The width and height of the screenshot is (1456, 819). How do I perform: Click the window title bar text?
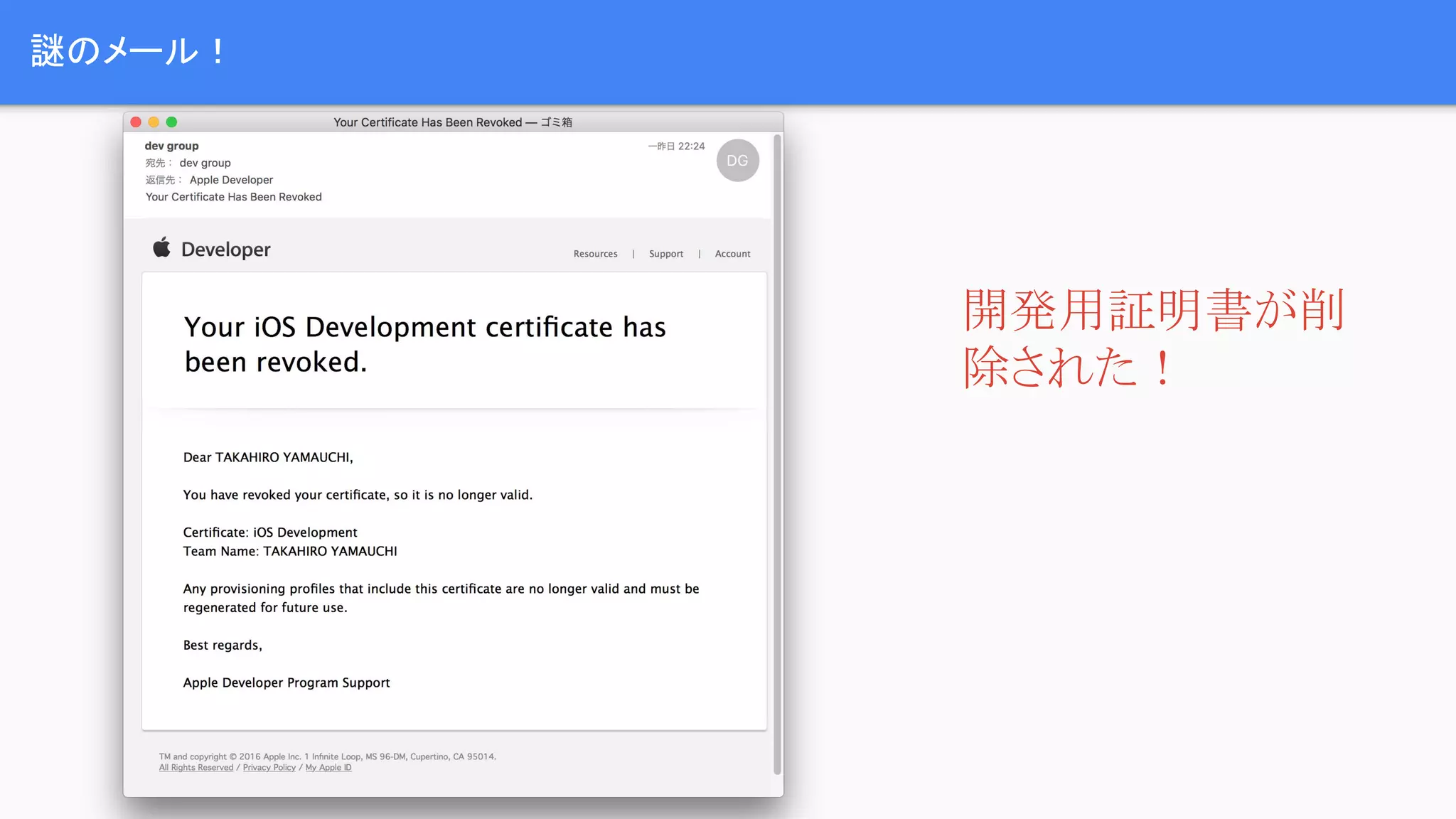tap(453, 122)
